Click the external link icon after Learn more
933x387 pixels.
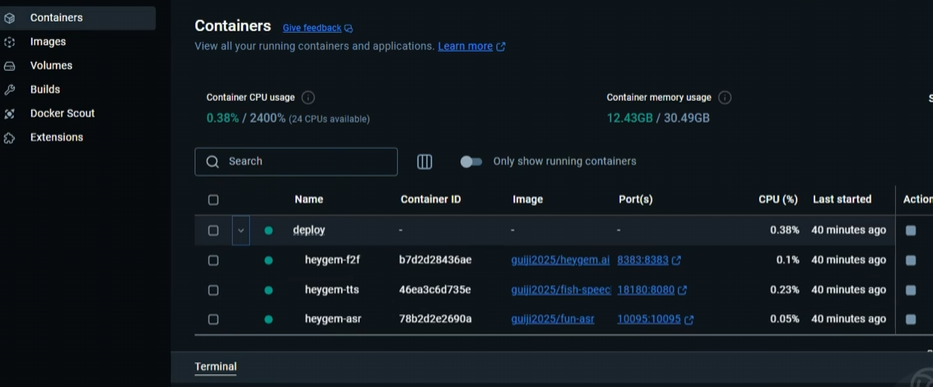click(501, 46)
